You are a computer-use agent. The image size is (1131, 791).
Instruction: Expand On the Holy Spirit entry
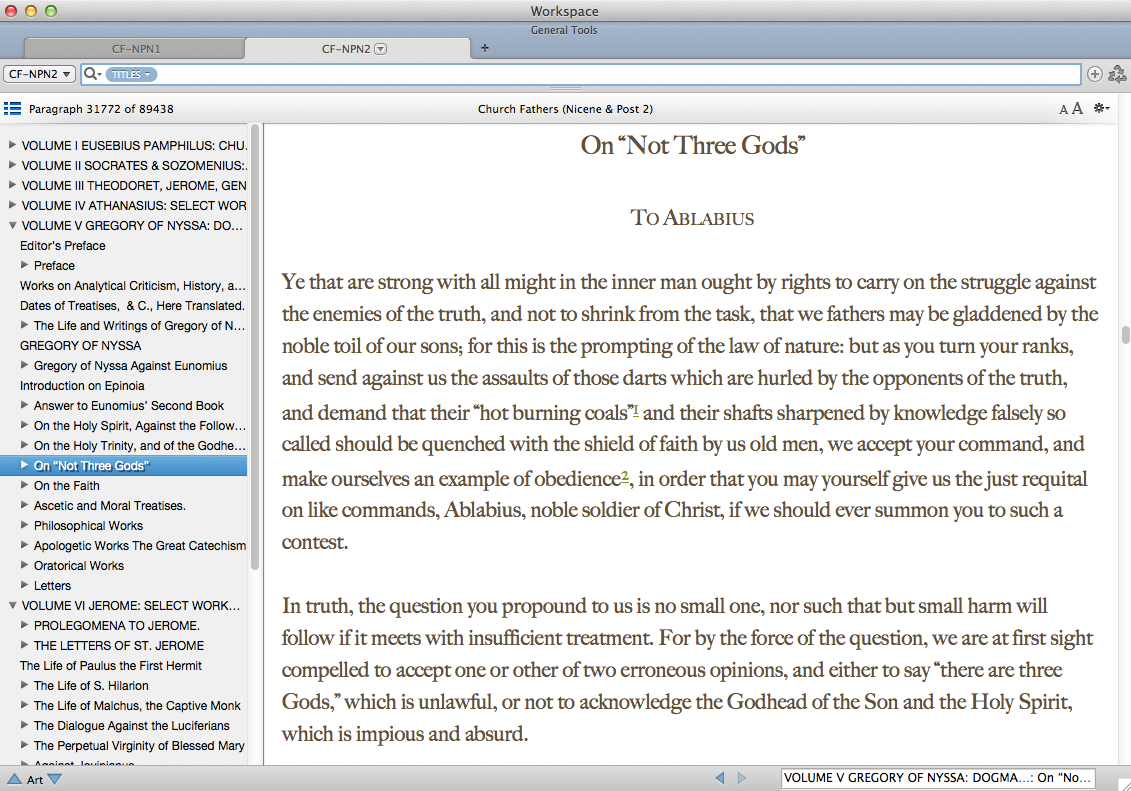25,425
